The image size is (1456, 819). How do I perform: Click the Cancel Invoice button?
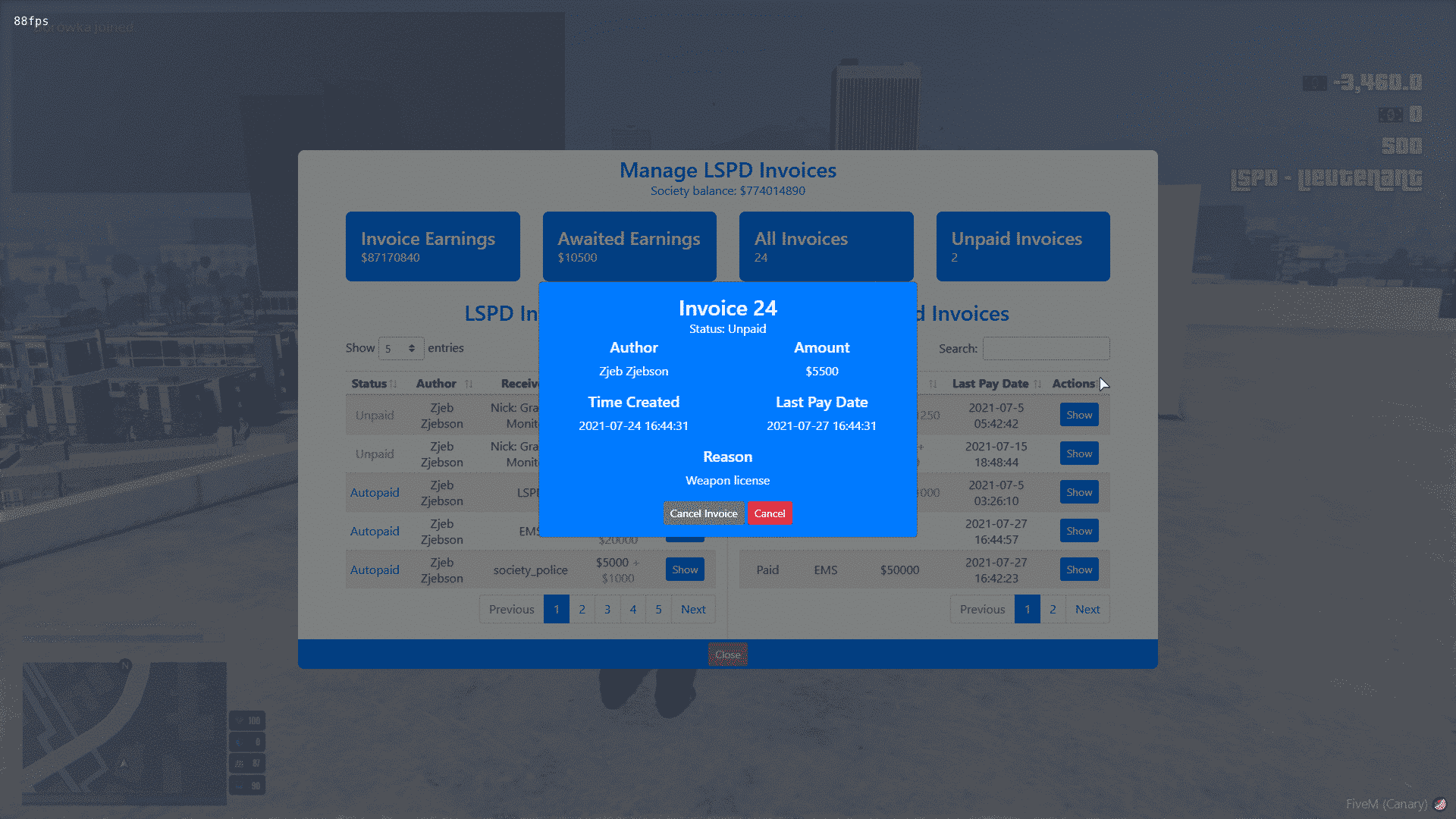tap(703, 513)
